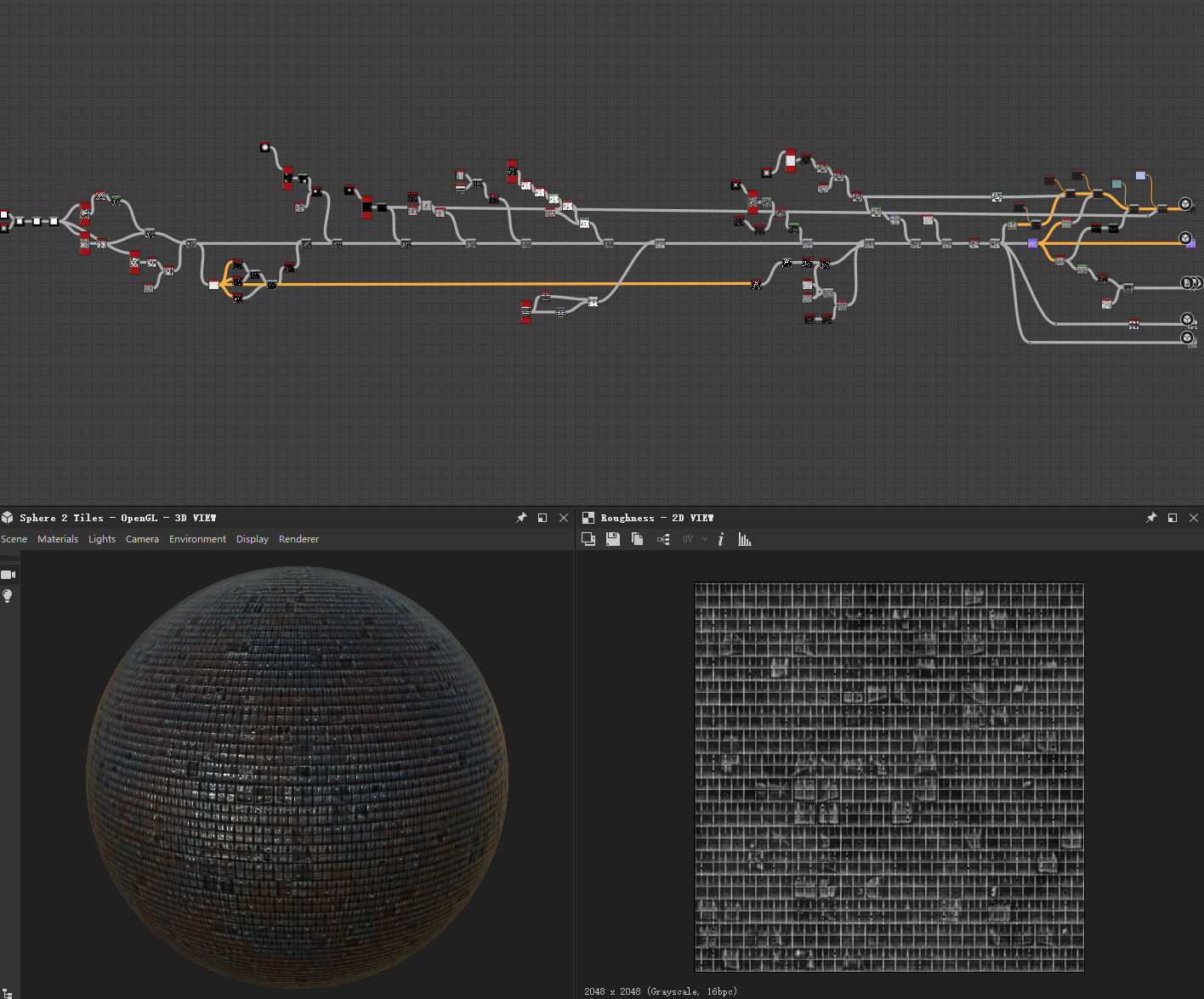Click the Camera menu item
The image size is (1204, 999).
(142, 539)
